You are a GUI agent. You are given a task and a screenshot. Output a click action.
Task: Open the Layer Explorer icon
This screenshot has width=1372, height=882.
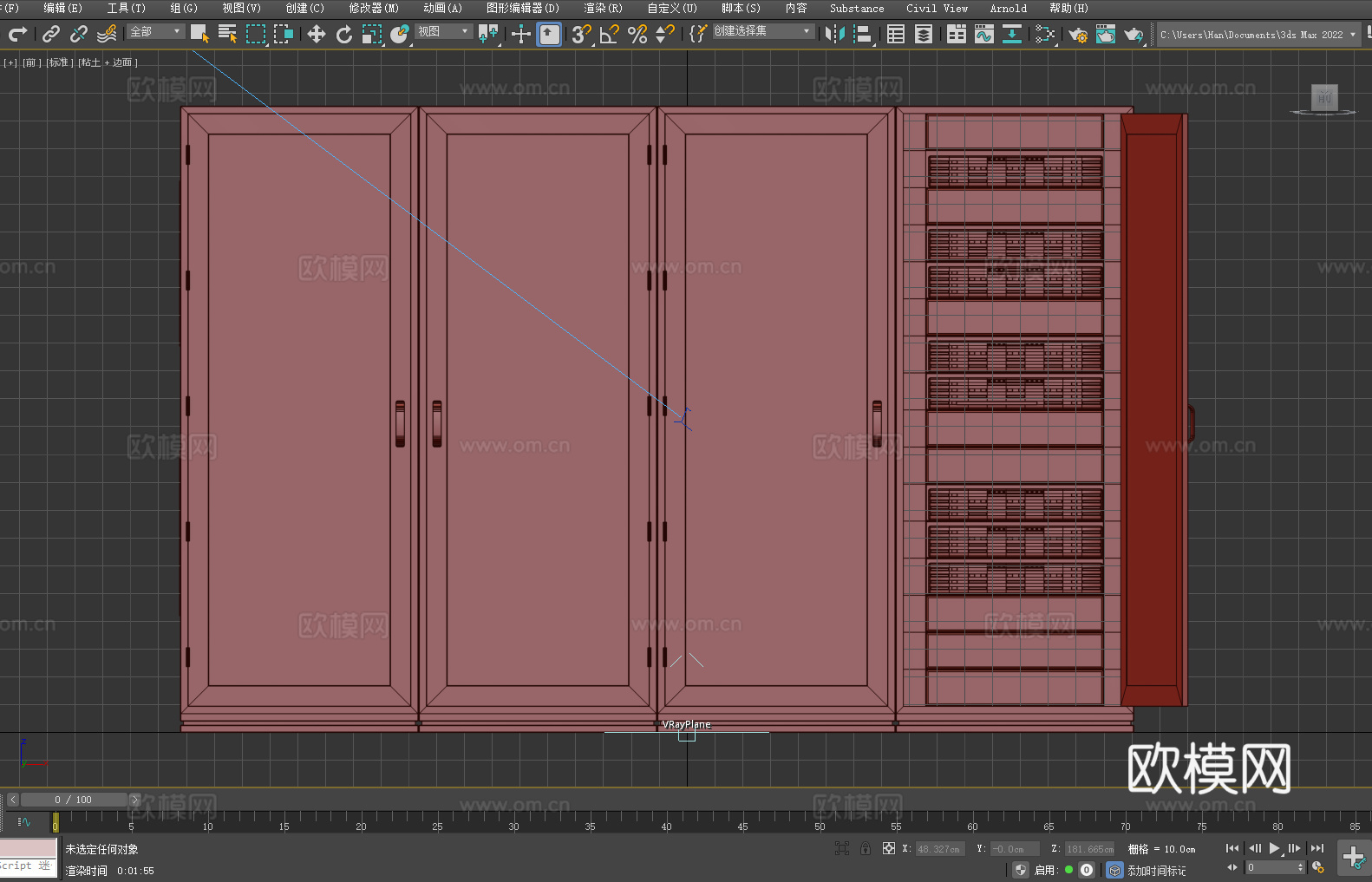924,34
